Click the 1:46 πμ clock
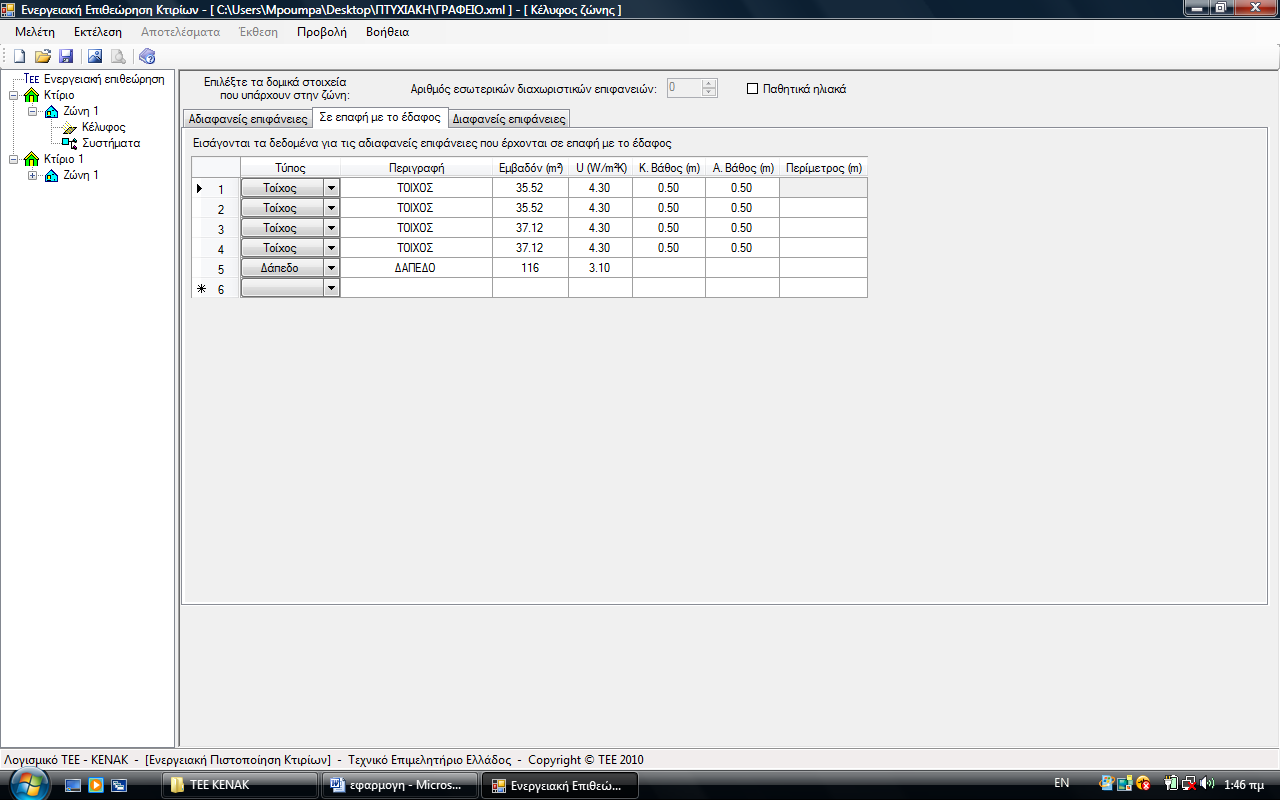 pyautogui.click(x=1244, y=785)
